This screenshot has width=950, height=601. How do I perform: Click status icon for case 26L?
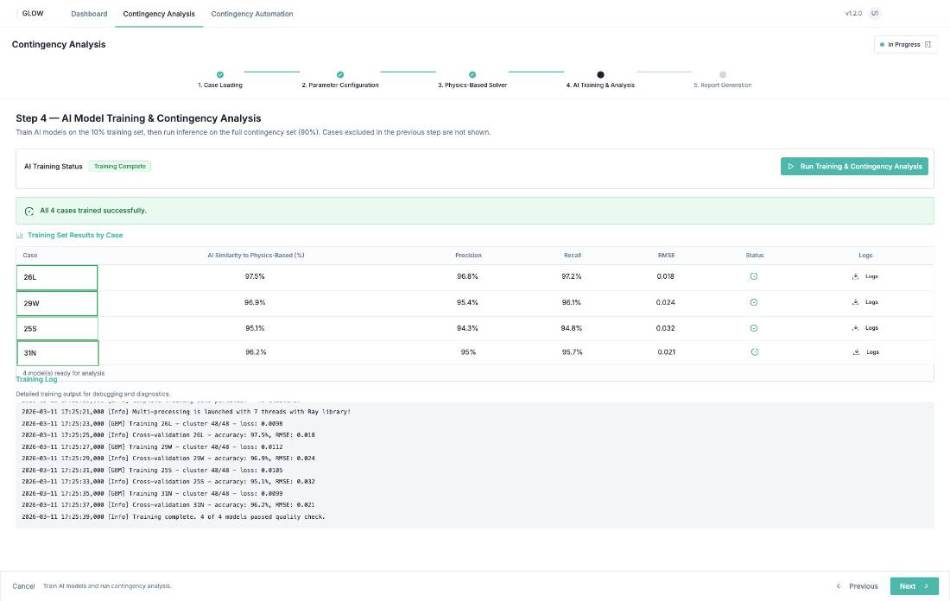pos(754,276)
